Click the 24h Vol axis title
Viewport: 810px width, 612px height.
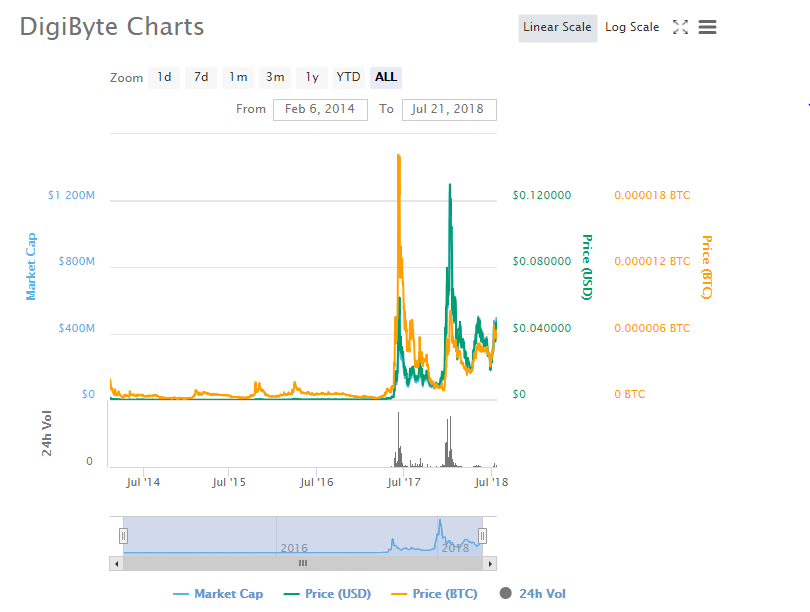[x=47, y=433]
